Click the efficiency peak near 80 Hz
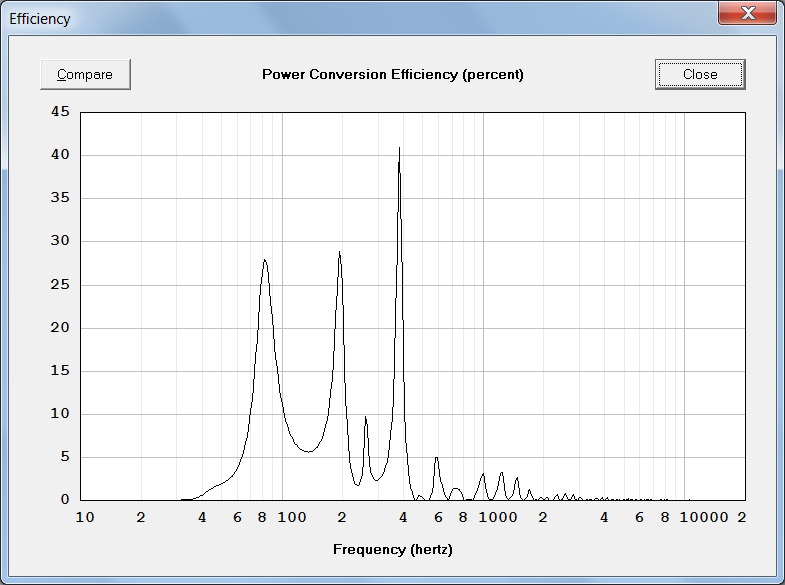Image resolution: width=785 pixels, height=585 pixels. [264, 260]
